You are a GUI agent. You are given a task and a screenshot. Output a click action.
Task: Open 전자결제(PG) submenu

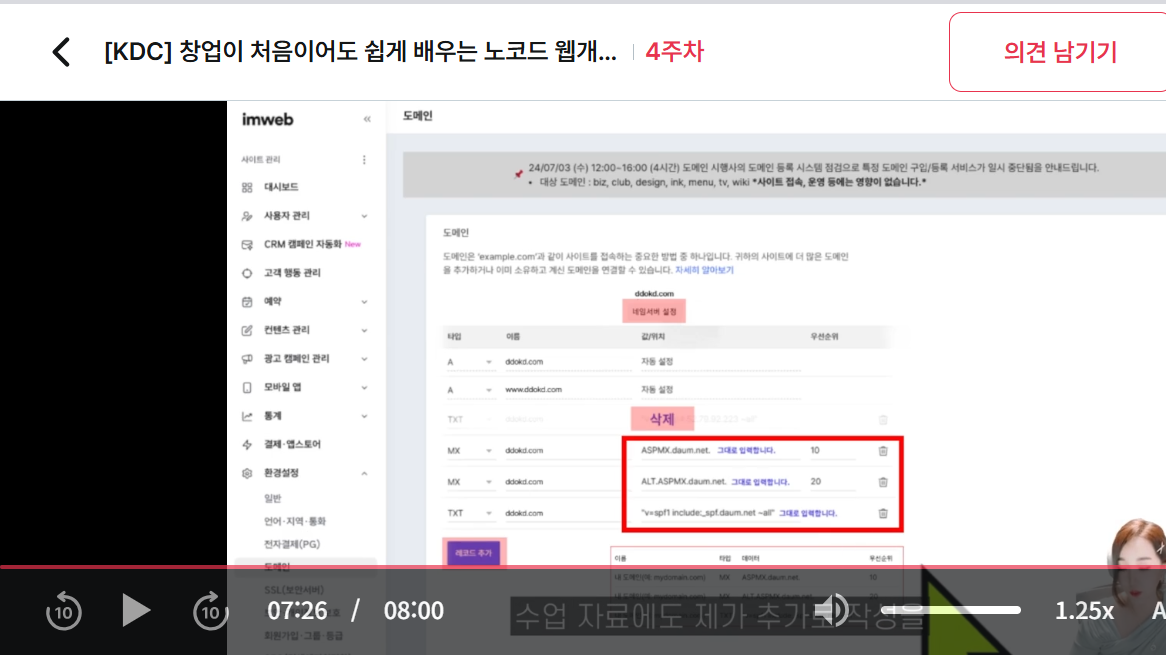(x=292, y=544)
